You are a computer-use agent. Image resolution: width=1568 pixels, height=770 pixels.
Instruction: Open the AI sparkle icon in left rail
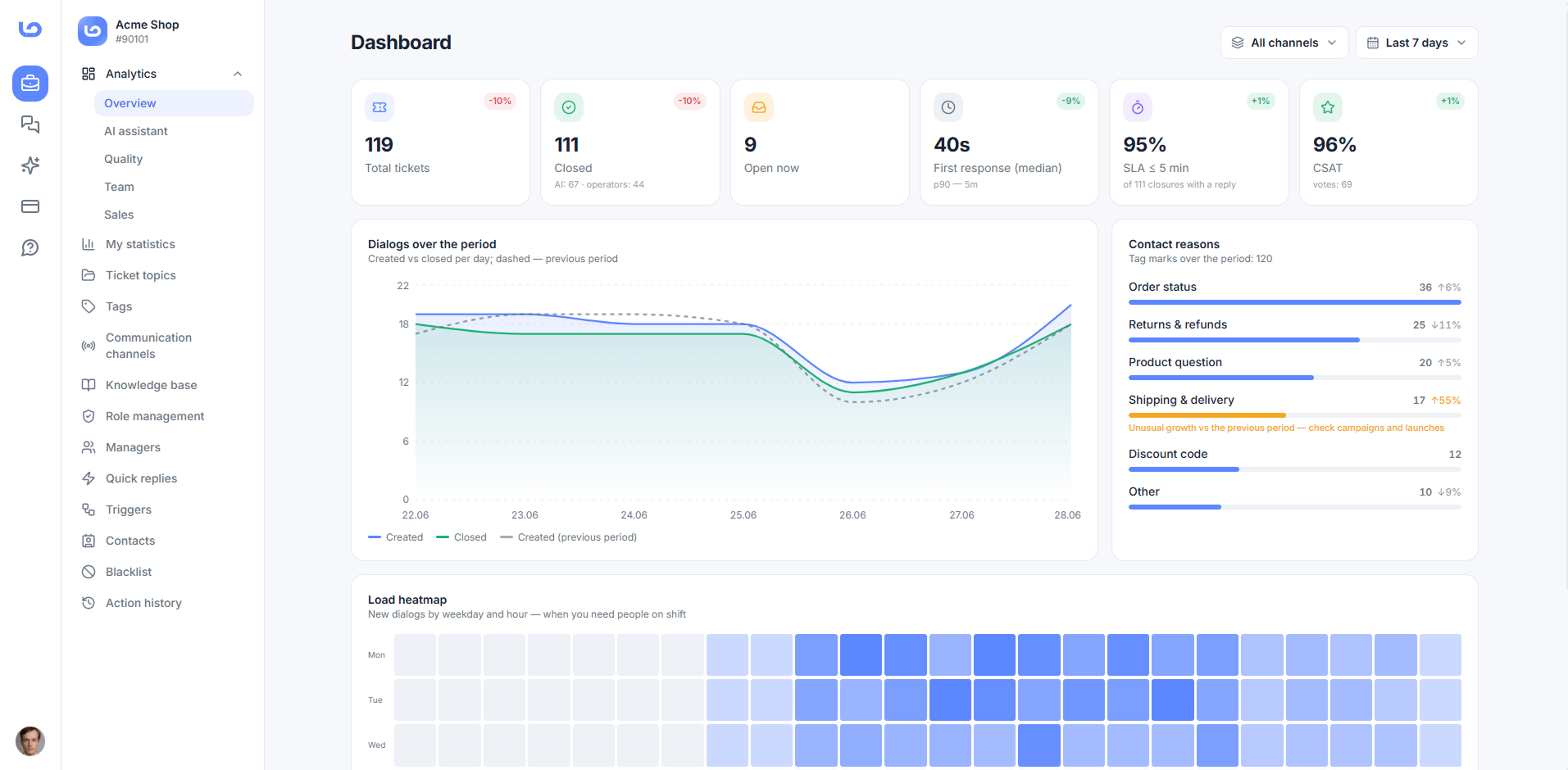pos(30,165)
